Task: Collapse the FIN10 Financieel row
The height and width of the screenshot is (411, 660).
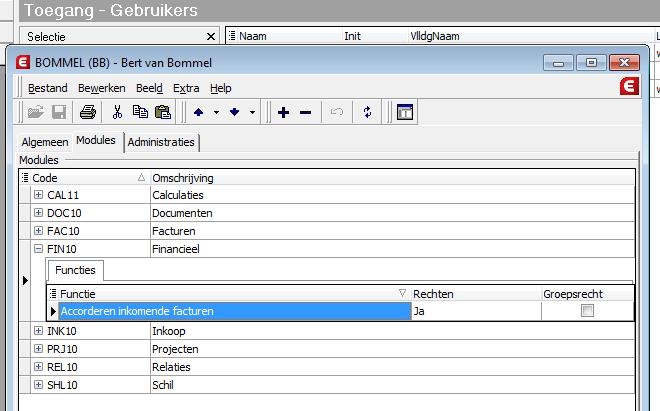Action: coord(39,248)
